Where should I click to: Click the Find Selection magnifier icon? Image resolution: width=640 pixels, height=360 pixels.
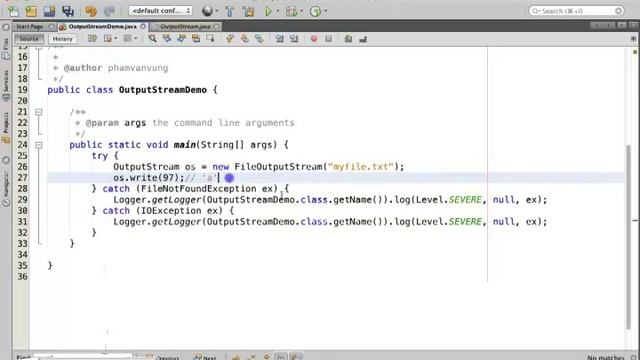(152, 39)
